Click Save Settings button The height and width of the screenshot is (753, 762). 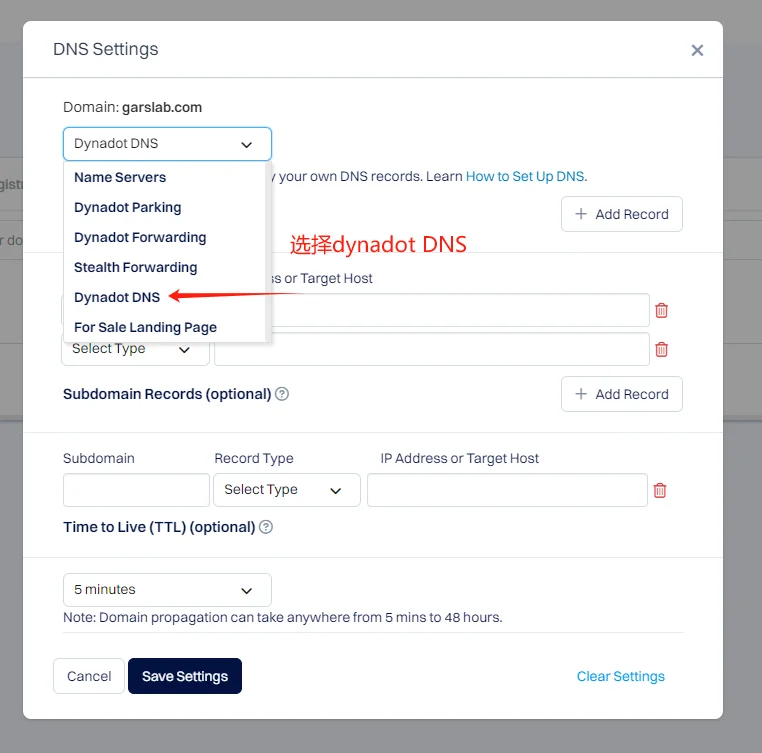185,676
